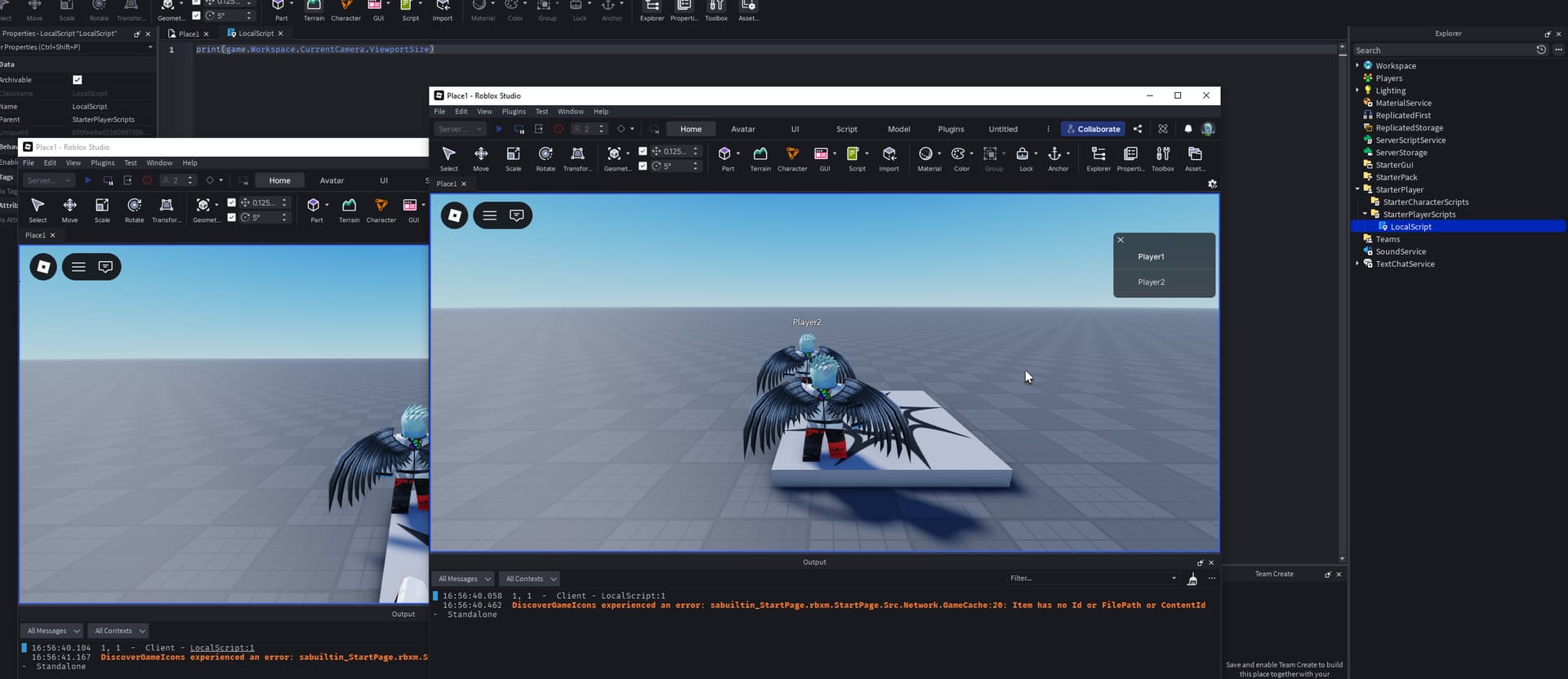Image resolution: width=1568 pixels, height=679 pixels.
Task: Pick the Scale tool in the front Place1 window
Action: point(513,158)
